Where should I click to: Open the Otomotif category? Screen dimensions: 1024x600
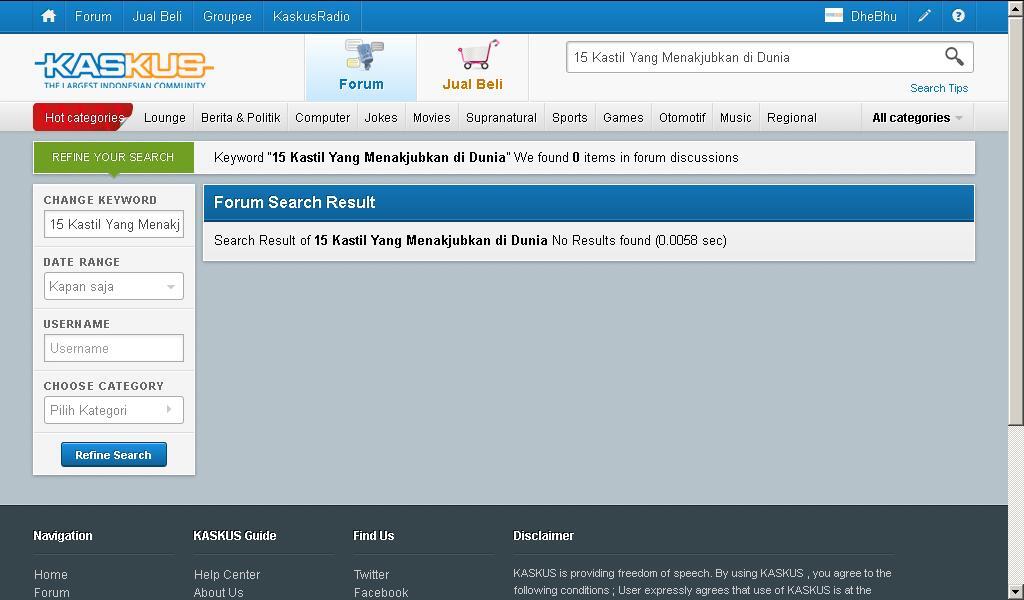click(682, 118)
